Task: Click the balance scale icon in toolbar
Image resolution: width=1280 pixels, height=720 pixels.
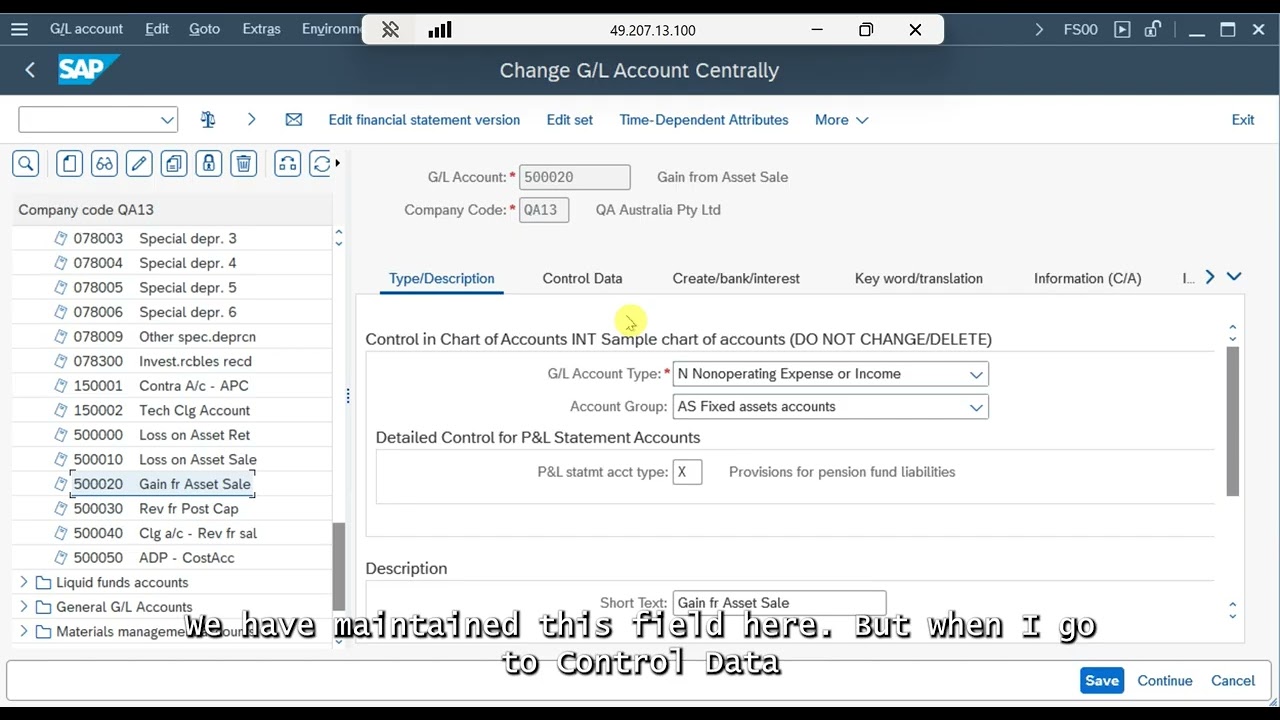Action: [208, 120]
